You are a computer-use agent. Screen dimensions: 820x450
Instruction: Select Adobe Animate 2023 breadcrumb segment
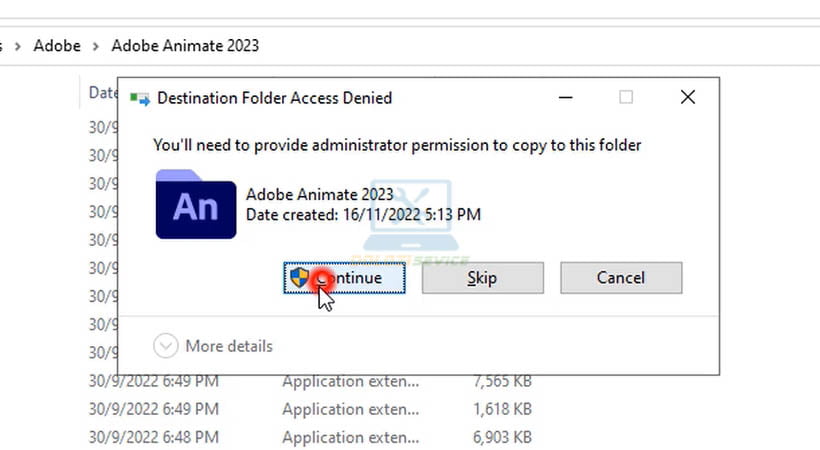pos(185,45)
